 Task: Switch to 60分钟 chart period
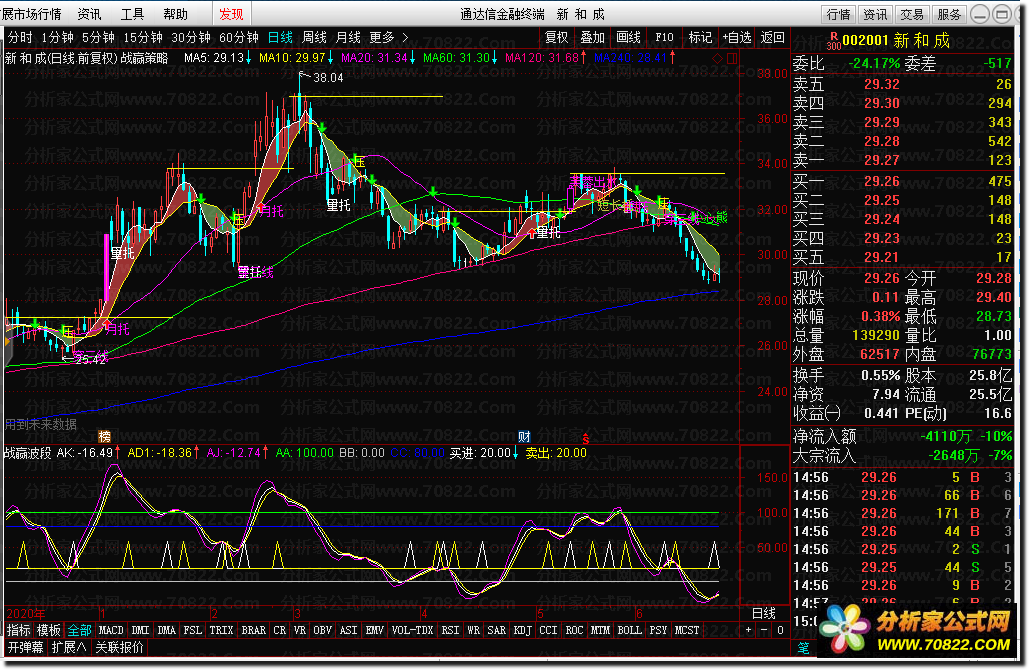pos(238,37)
